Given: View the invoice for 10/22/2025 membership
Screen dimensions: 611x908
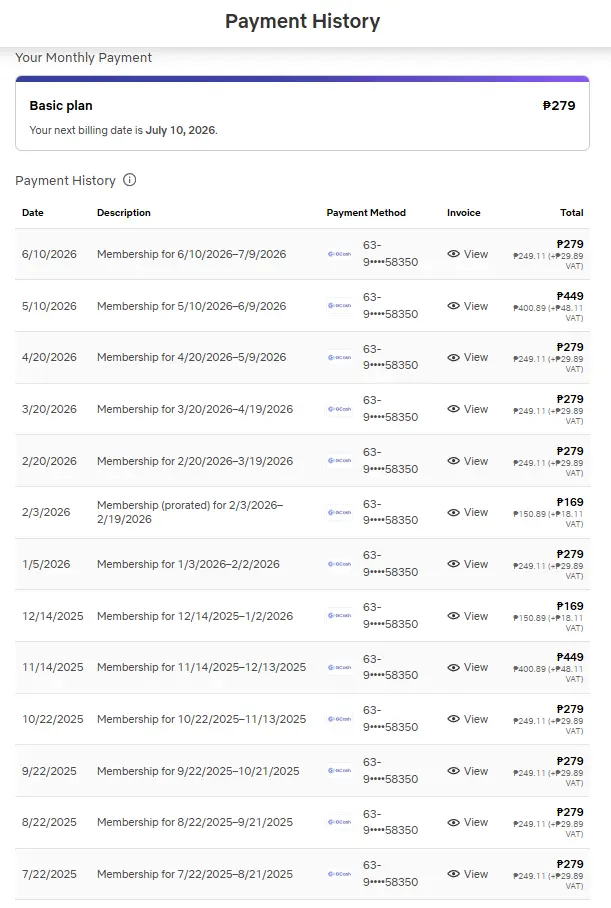Looking at the screenshot, I should pyautogui.click(x=468, y=719).
